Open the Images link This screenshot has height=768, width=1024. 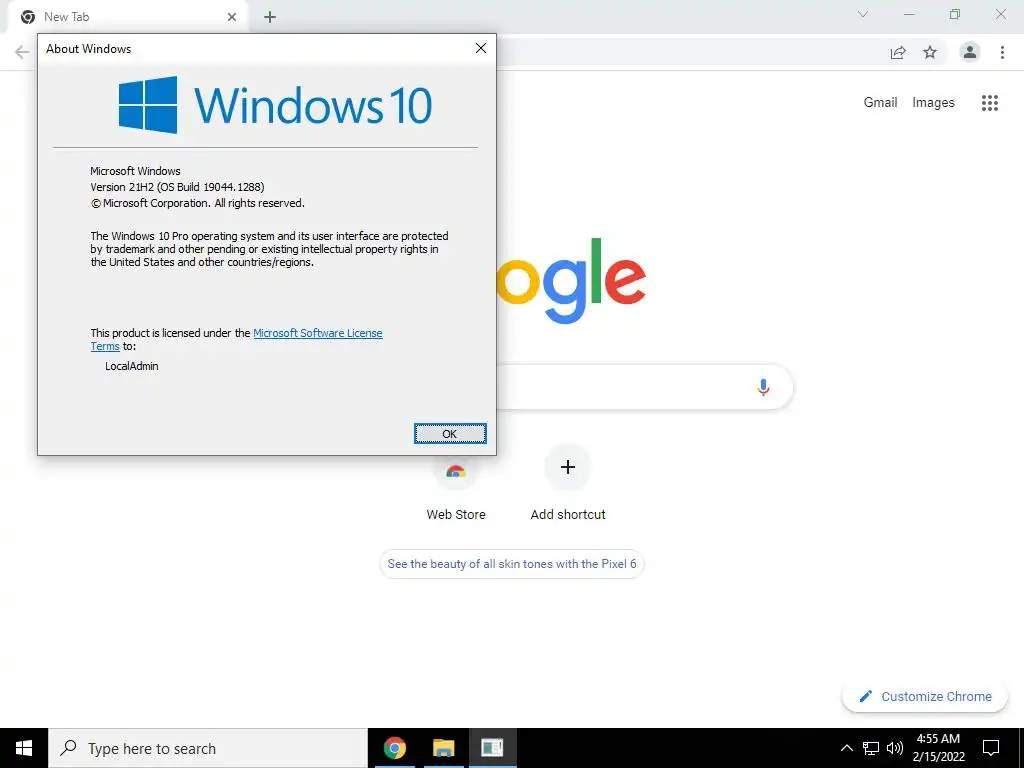[933, 103]
